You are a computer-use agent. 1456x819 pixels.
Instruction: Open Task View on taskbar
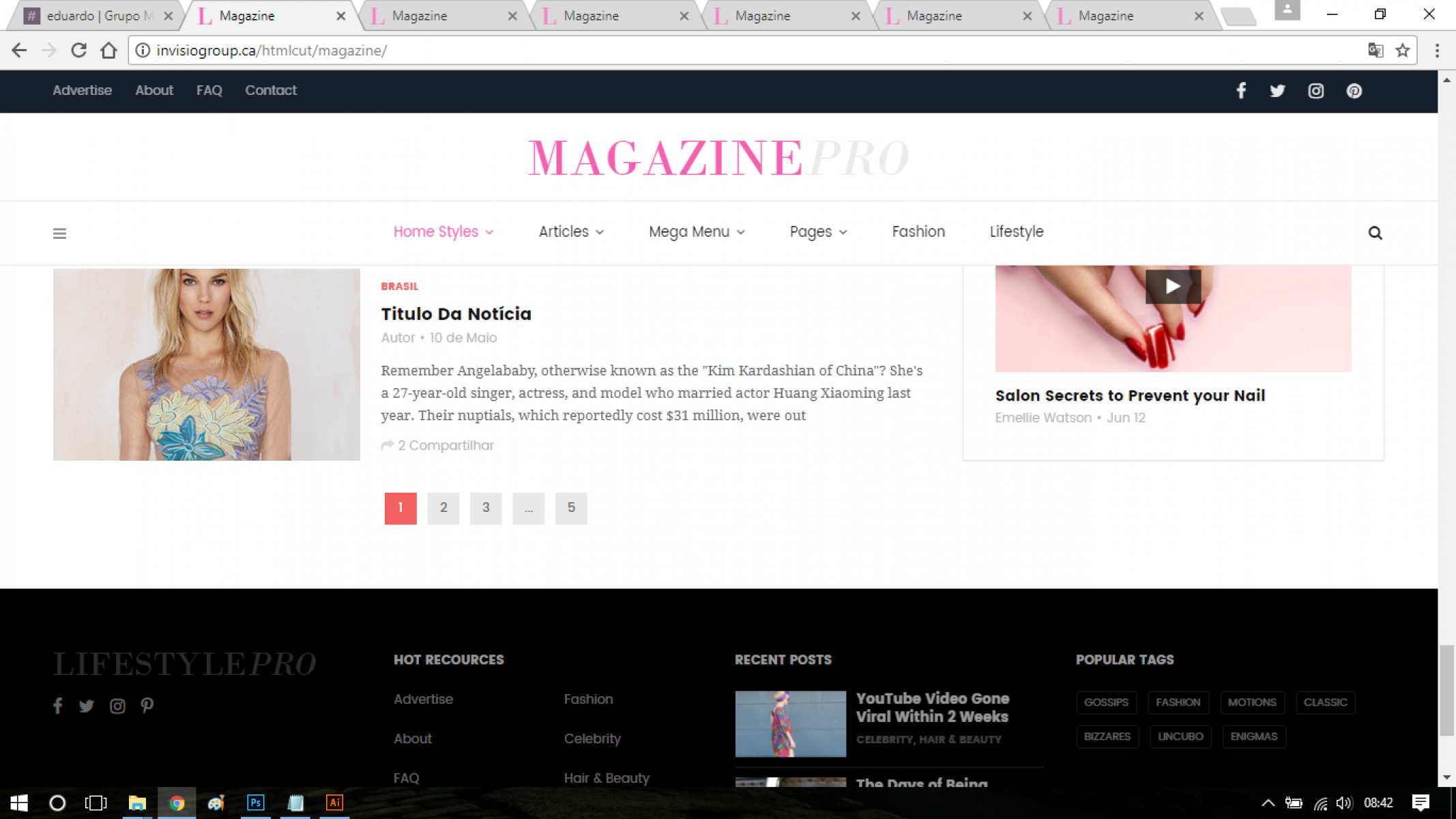click(96, 803)
